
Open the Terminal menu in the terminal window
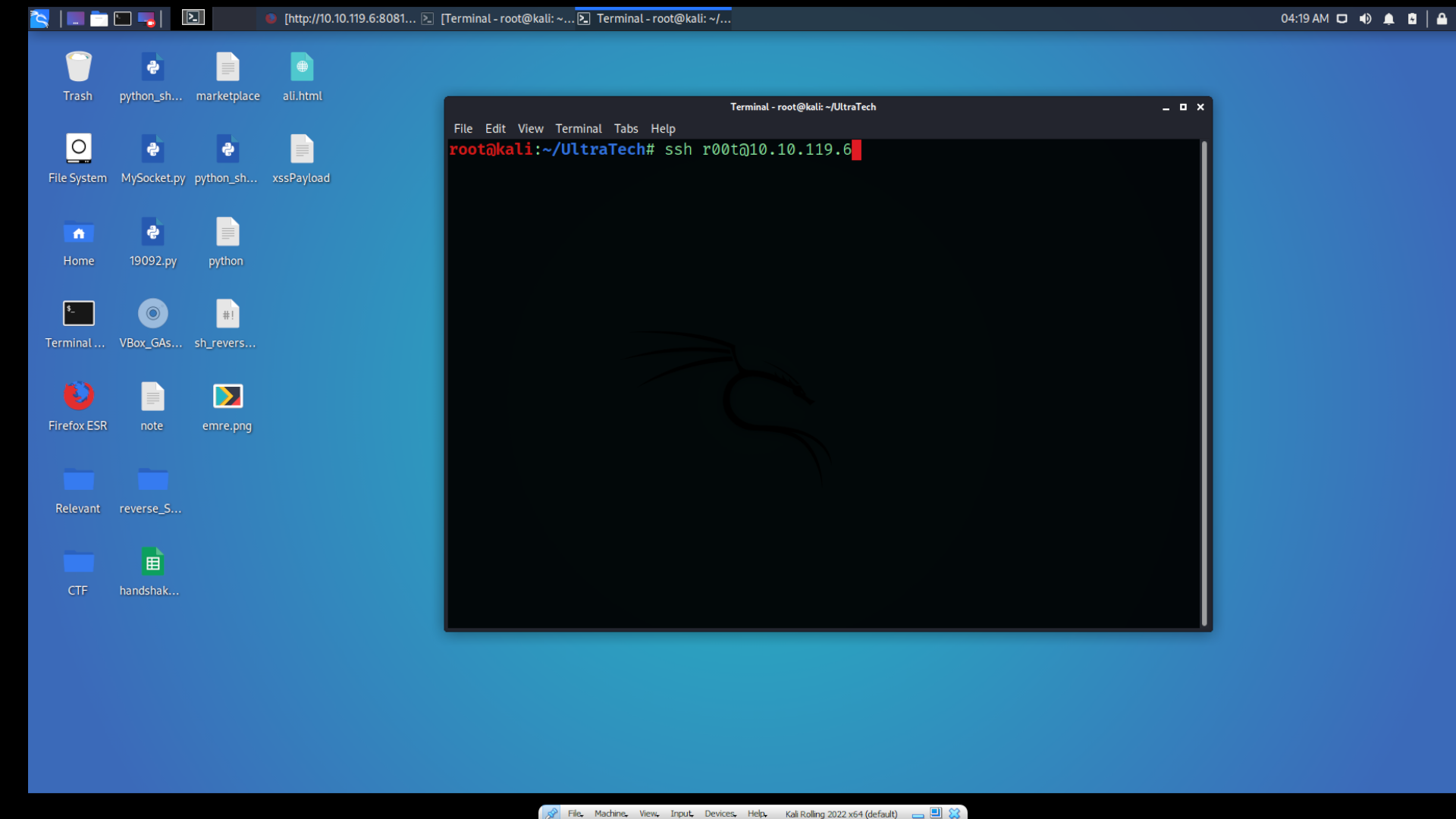coord(578,128)
